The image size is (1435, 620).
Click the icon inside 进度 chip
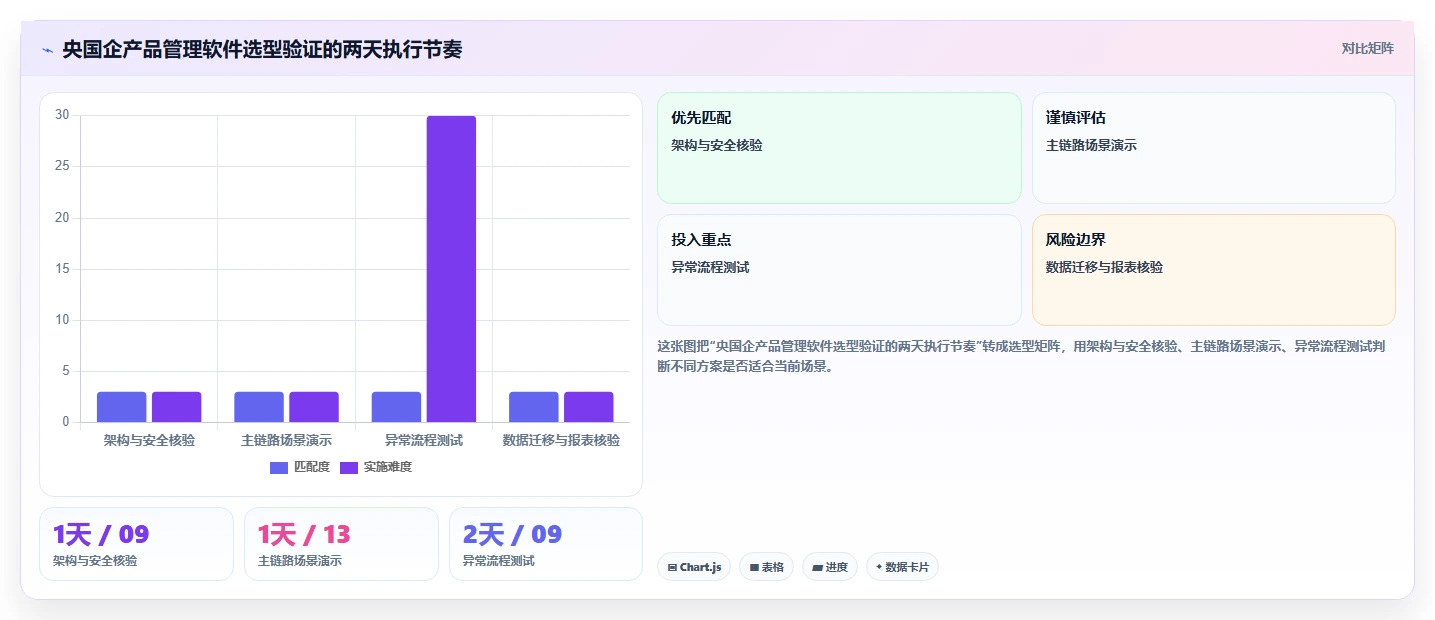click(817, 567)
